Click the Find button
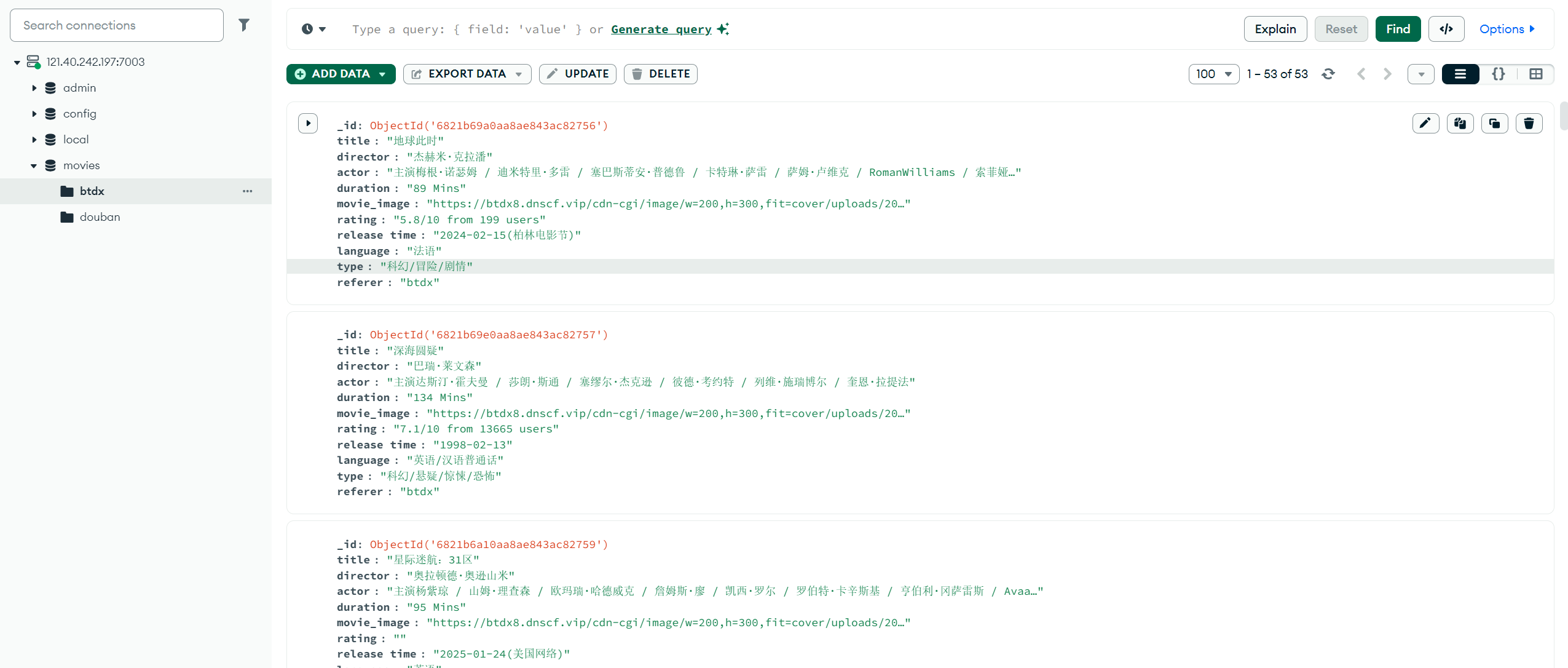 pos(1397,29)
